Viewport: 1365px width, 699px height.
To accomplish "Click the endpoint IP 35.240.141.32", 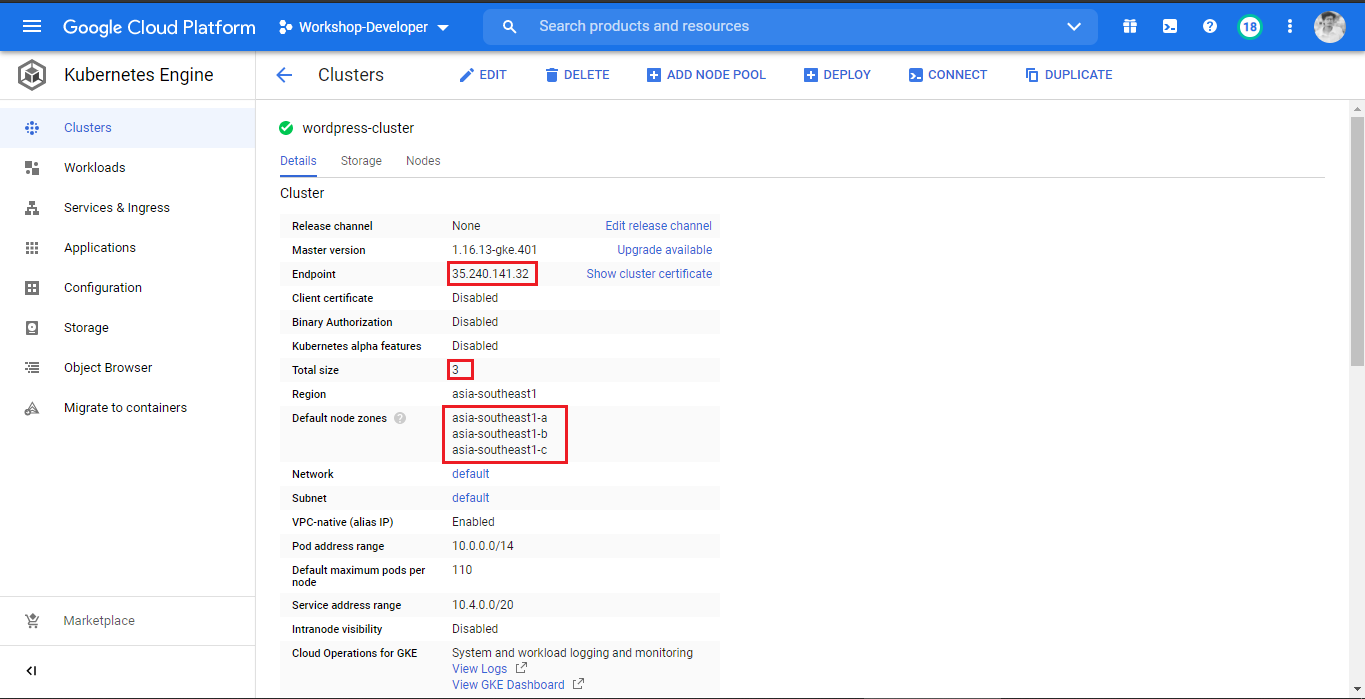I will (490, 274).
